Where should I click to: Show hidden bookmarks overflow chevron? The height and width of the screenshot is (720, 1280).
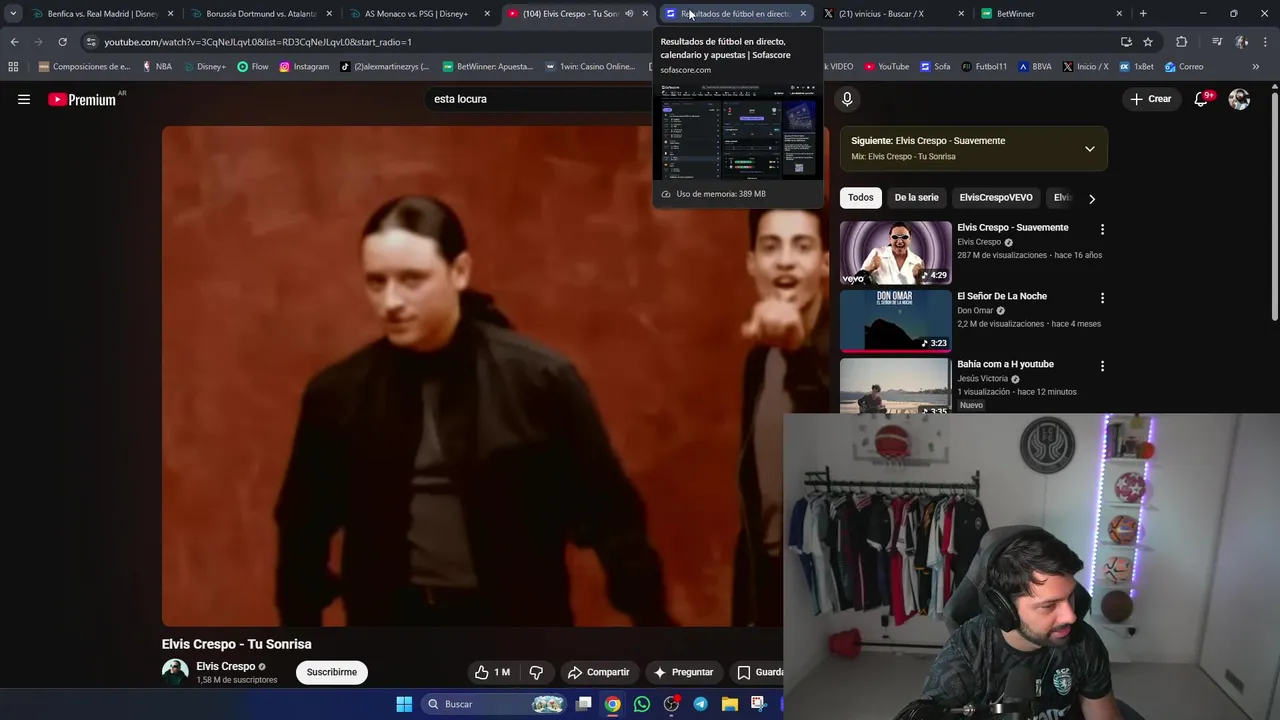tap(1256, 67)
